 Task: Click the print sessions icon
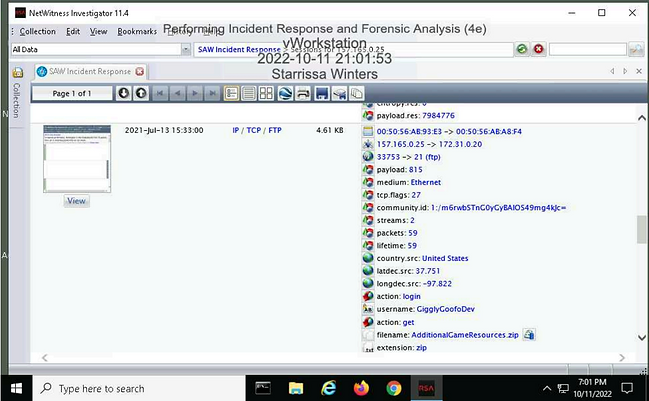click(x=303, y=93)
